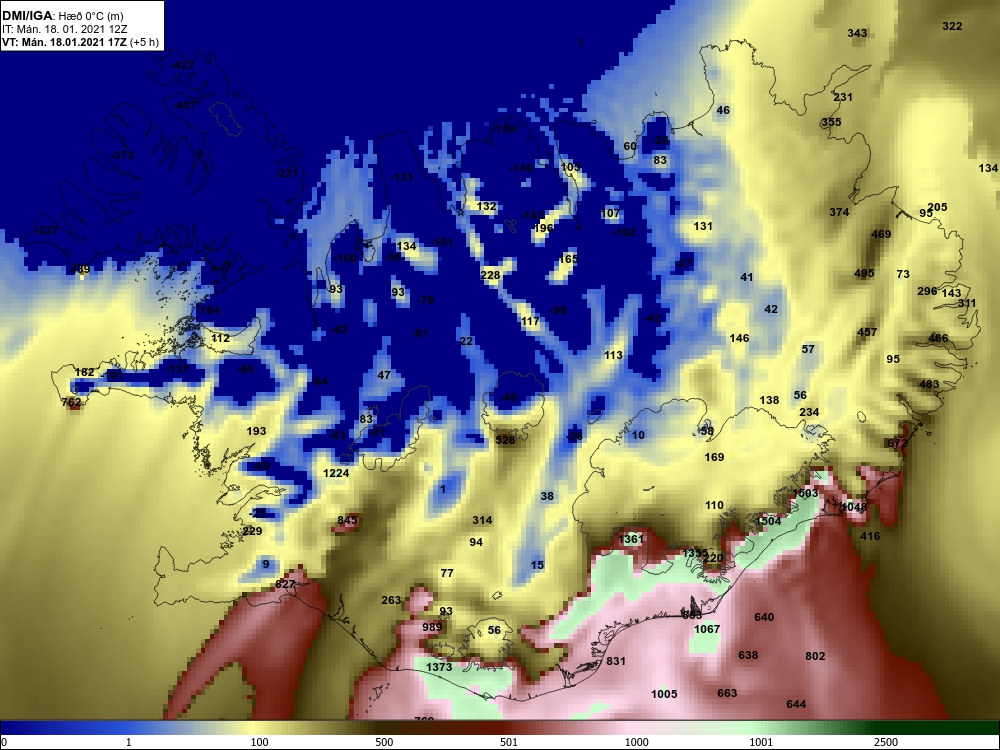Click the map value '1361'

coord(631,539)
